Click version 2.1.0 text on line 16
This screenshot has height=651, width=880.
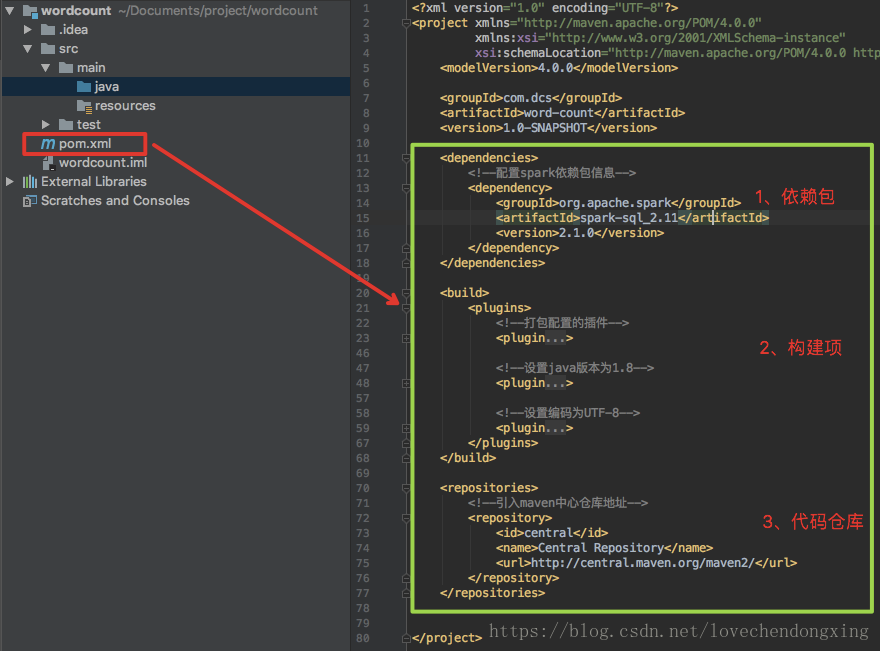[x=576, y=233]
